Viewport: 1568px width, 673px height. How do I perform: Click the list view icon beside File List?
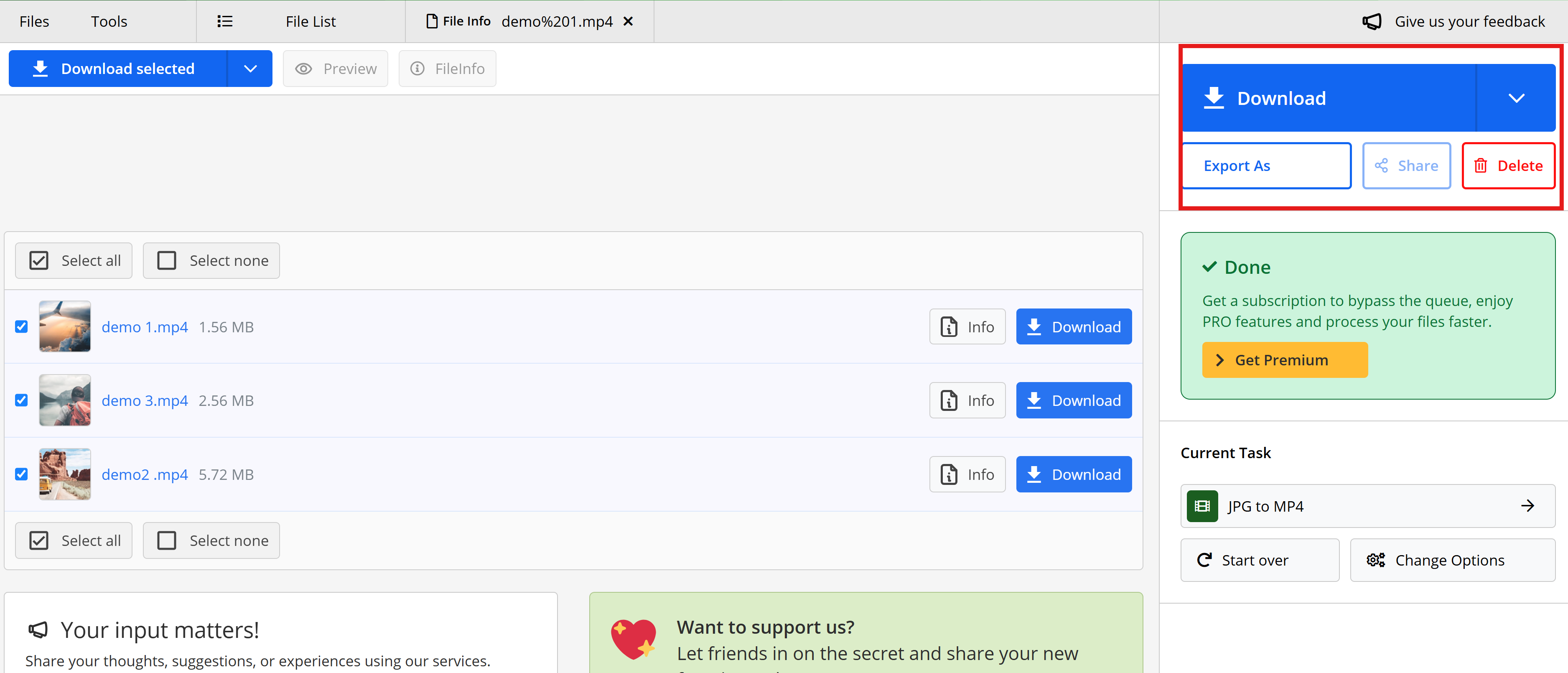tap(224, 21)
